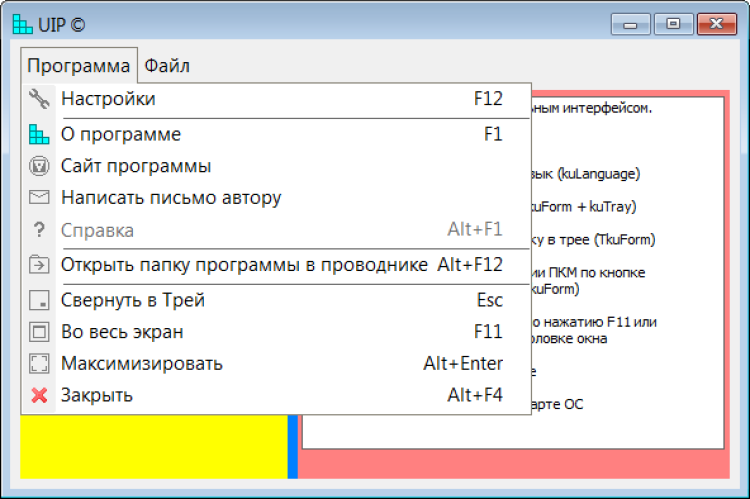Collapse the open Программа menu
The width and height of the screenshot is (750, 499).
(x=78, y=66)
